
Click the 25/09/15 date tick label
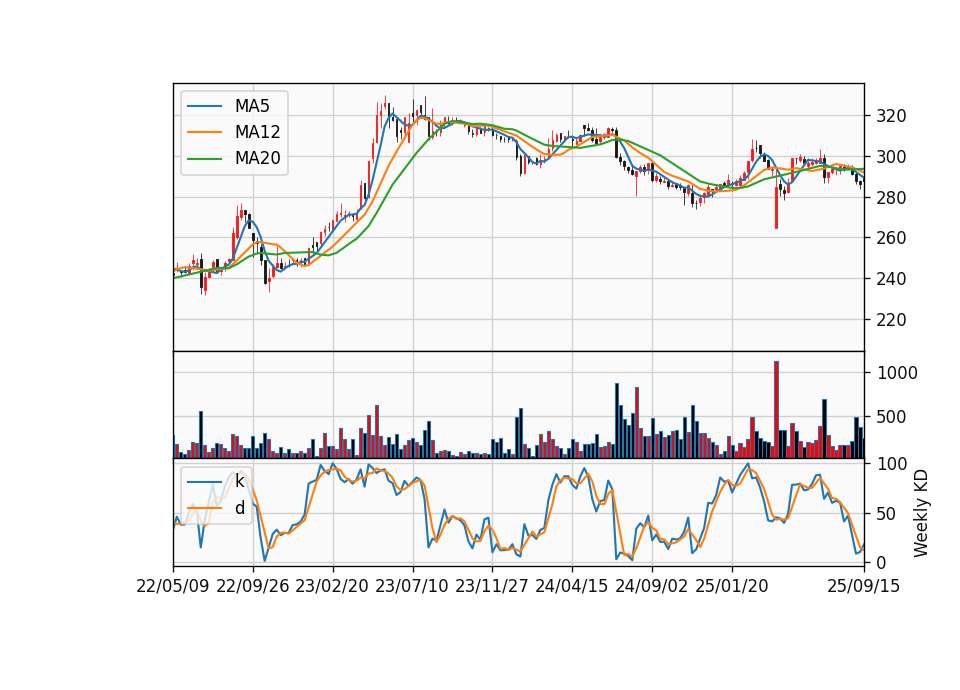(x=864, y=586)
